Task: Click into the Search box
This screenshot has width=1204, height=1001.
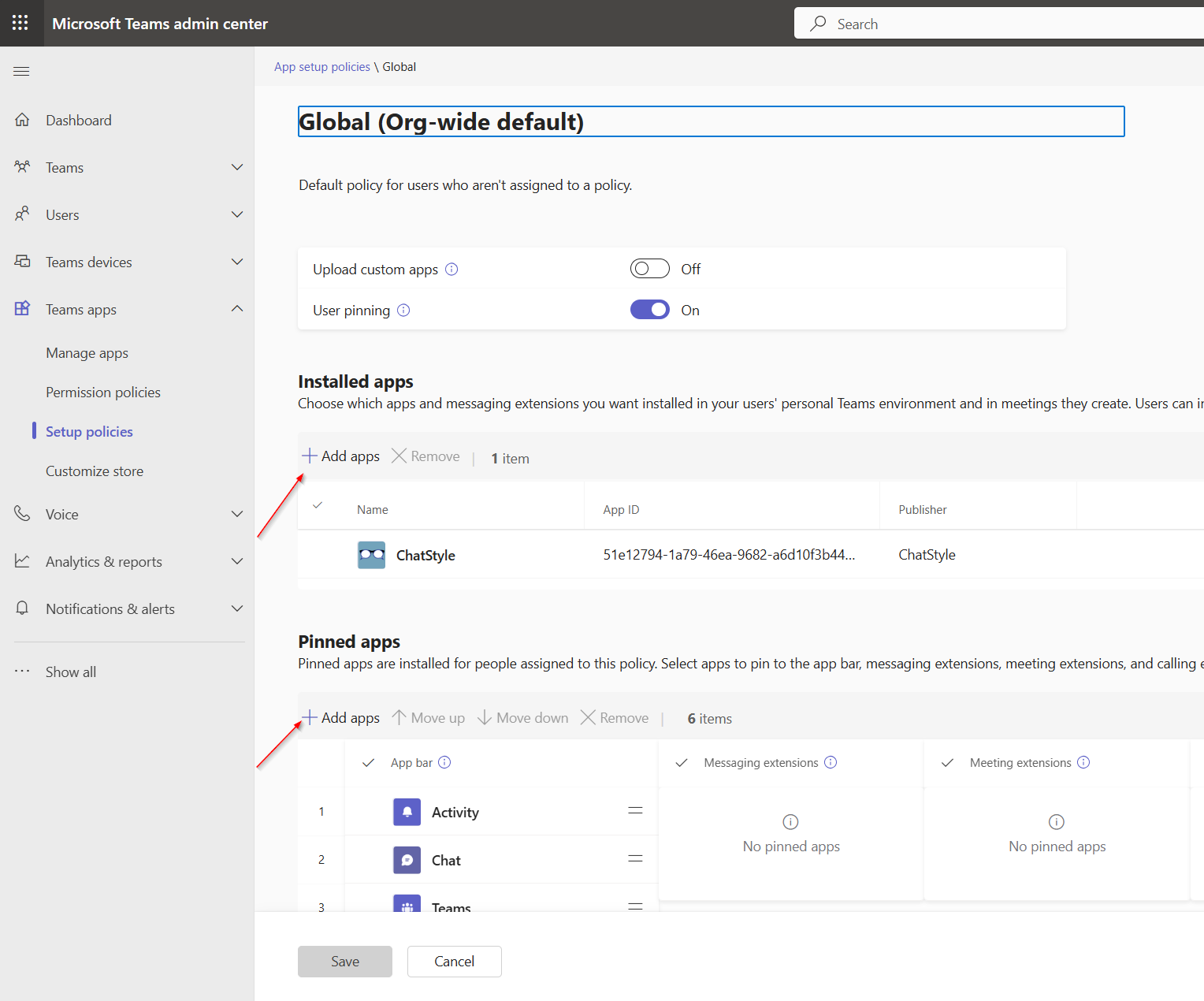Action: click(999, 24)
